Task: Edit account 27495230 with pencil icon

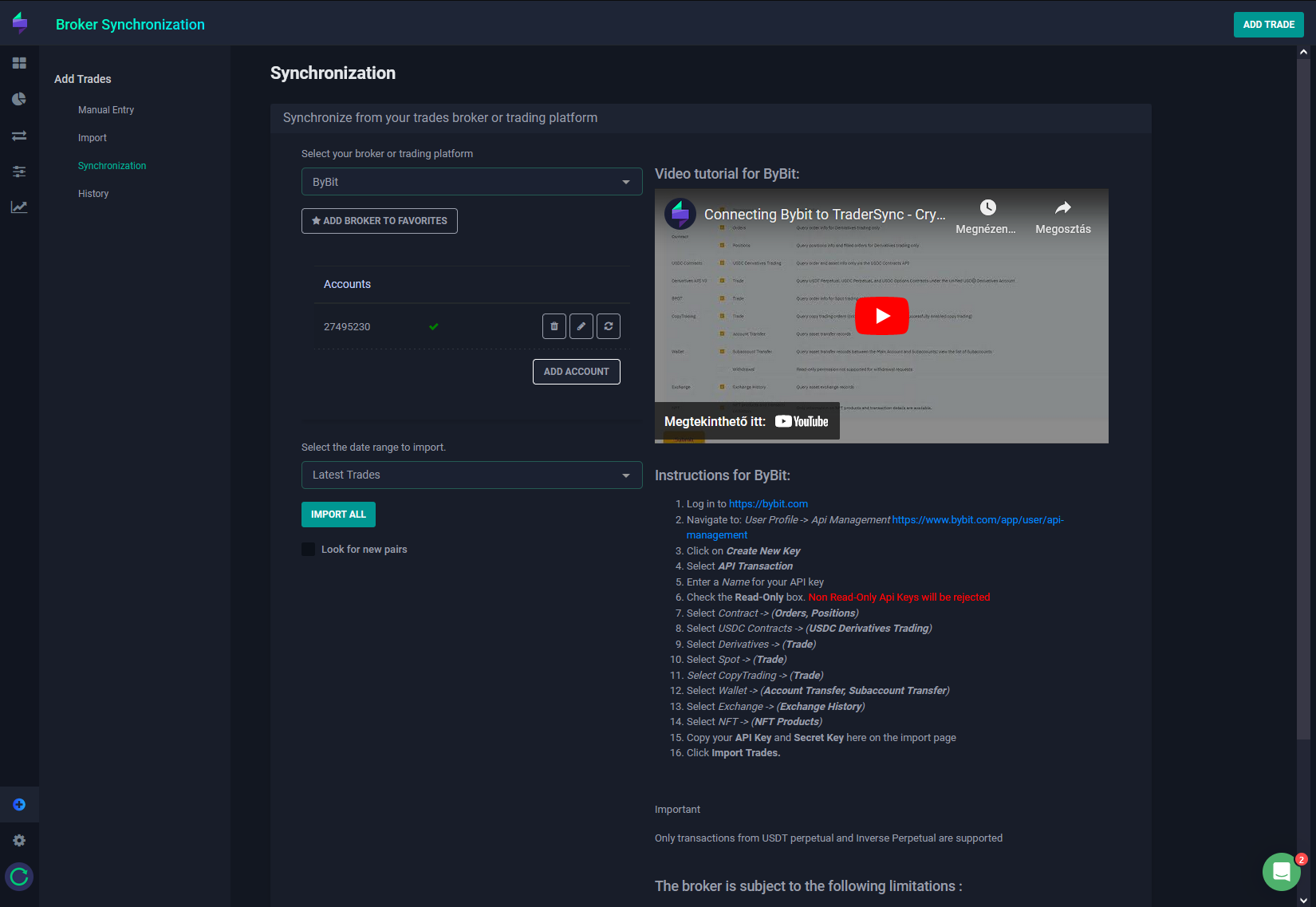Action: (x=581, y=326)
